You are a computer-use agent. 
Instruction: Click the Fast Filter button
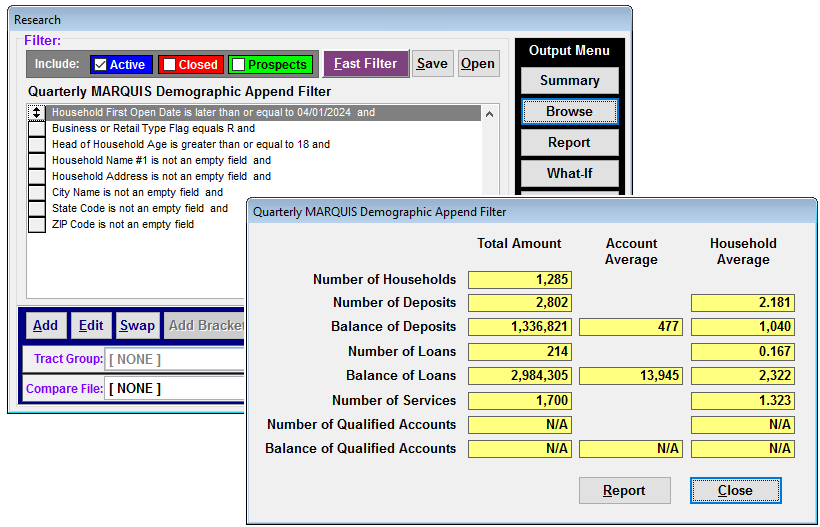coord(366,64)
